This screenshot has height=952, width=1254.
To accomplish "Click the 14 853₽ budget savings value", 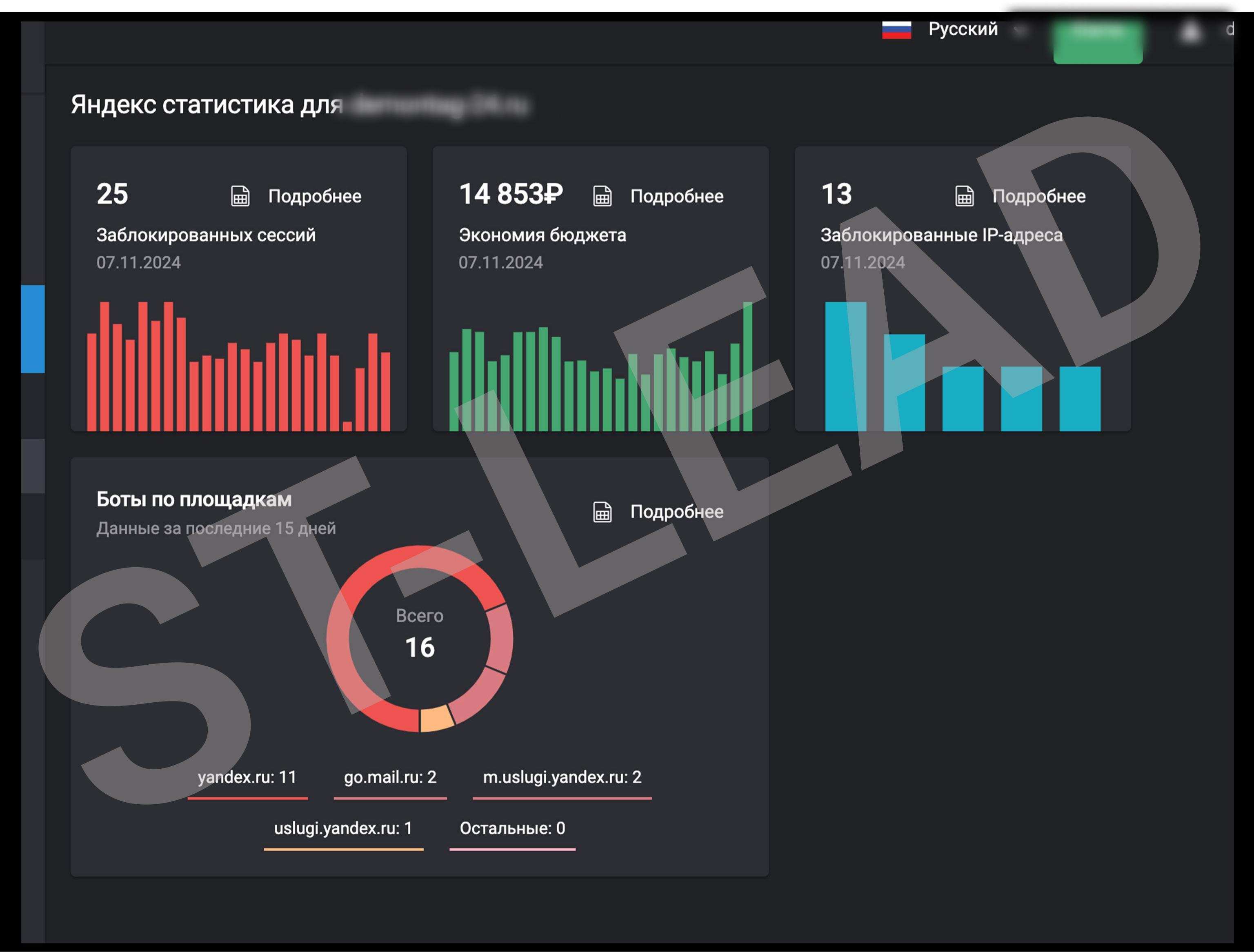I will [x=511, y=194].
